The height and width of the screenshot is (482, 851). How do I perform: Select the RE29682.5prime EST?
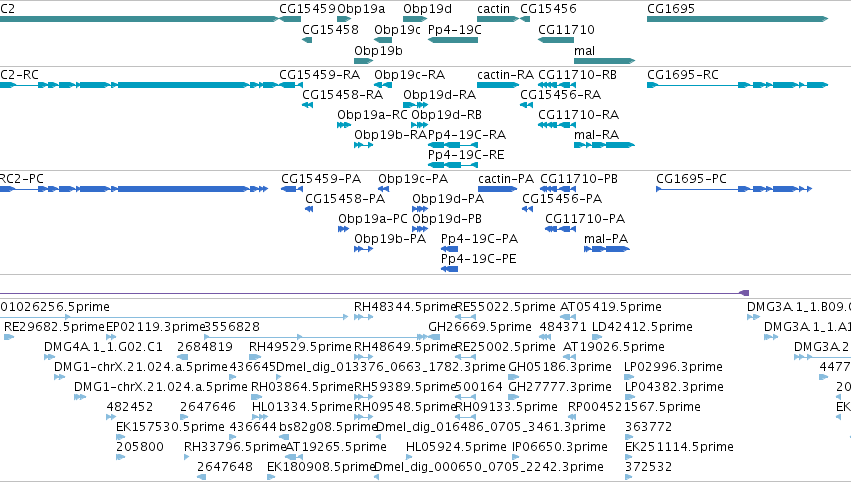tap(9, 338)
